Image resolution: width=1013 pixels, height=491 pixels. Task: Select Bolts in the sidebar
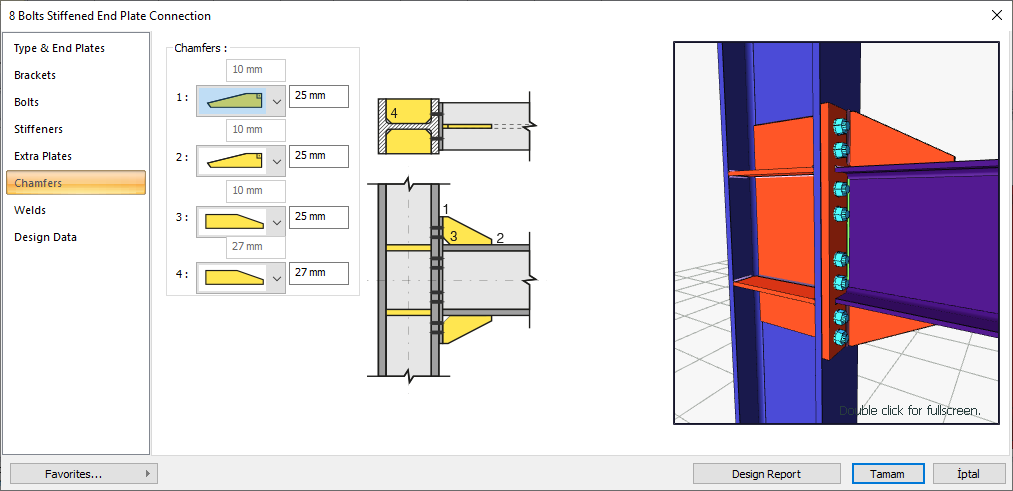[76, 102]
